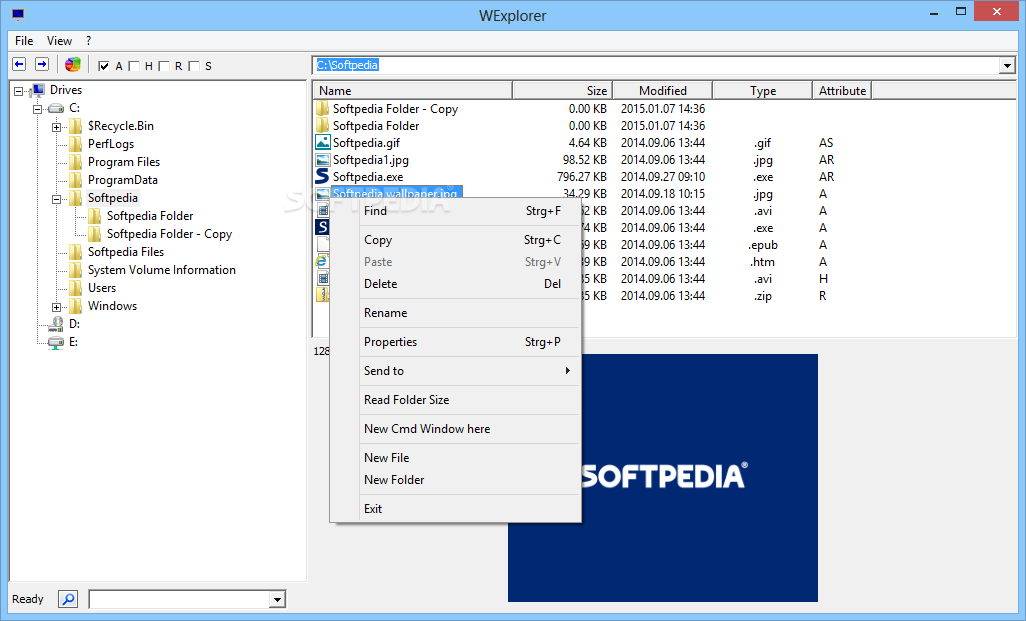
Task: Open the File menu
Action: 24,41
